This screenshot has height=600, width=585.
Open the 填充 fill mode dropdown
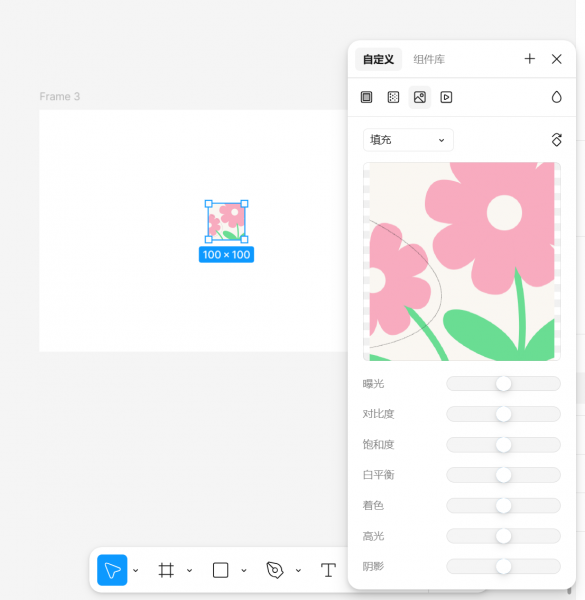408,140
